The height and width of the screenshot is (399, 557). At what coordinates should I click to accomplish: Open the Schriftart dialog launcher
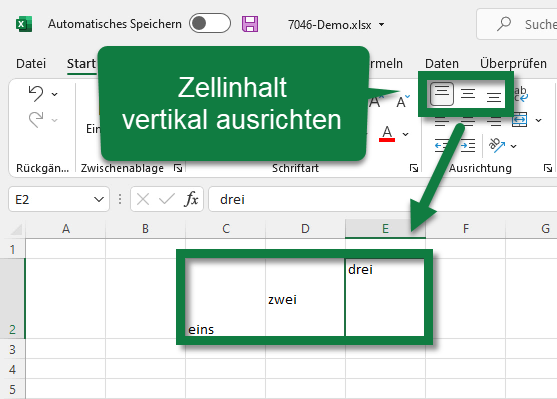413,168
